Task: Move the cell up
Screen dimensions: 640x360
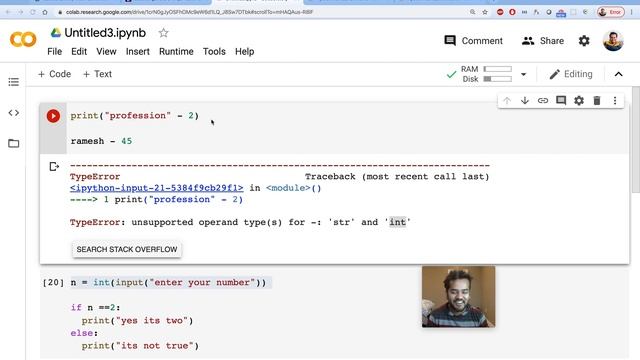Action: 507,100
